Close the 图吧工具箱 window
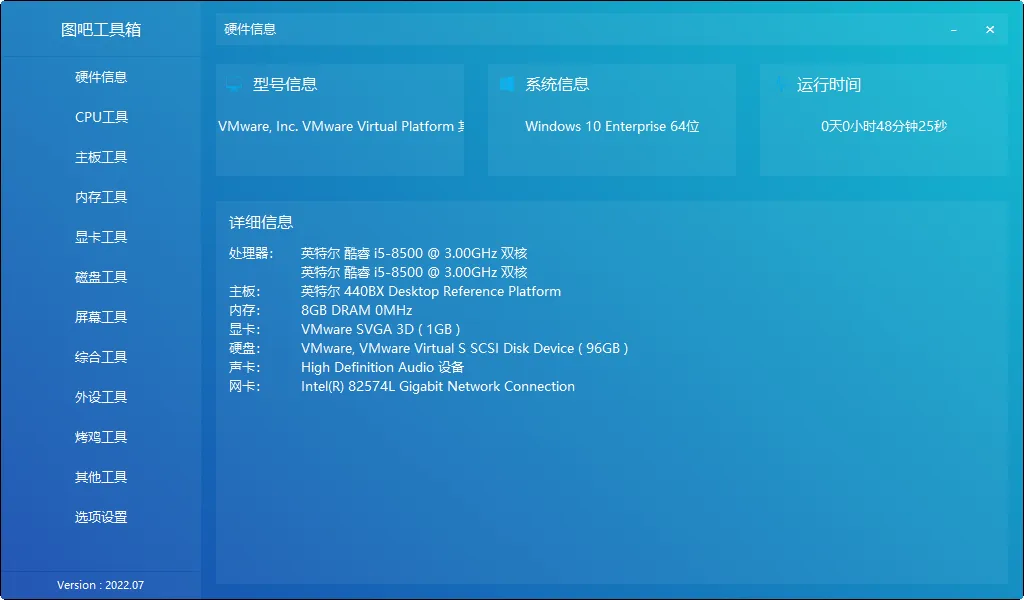1024x600 pixels. (990, 30)
